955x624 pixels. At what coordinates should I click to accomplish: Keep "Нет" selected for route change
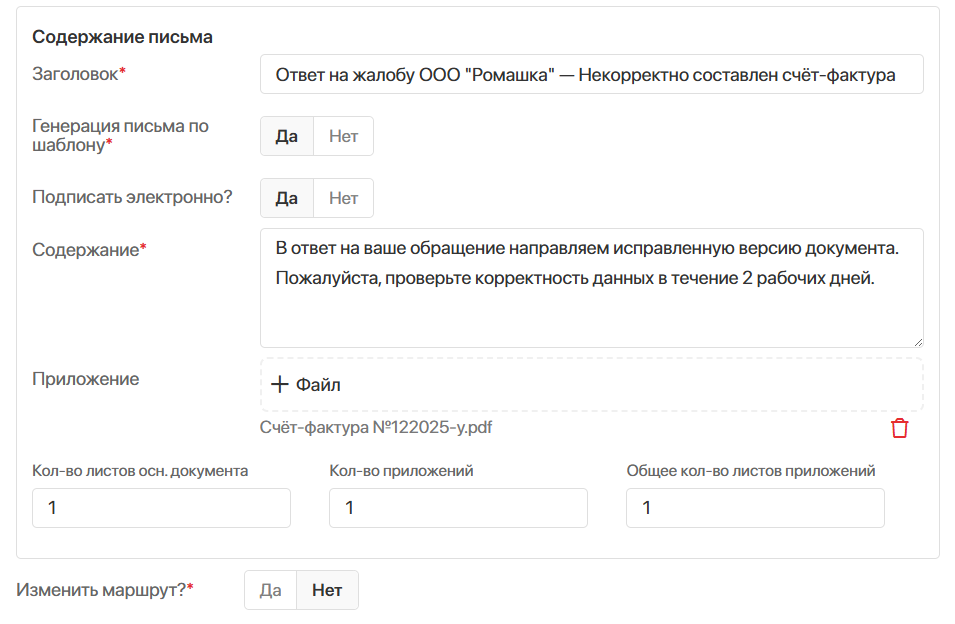click(327, 589)
